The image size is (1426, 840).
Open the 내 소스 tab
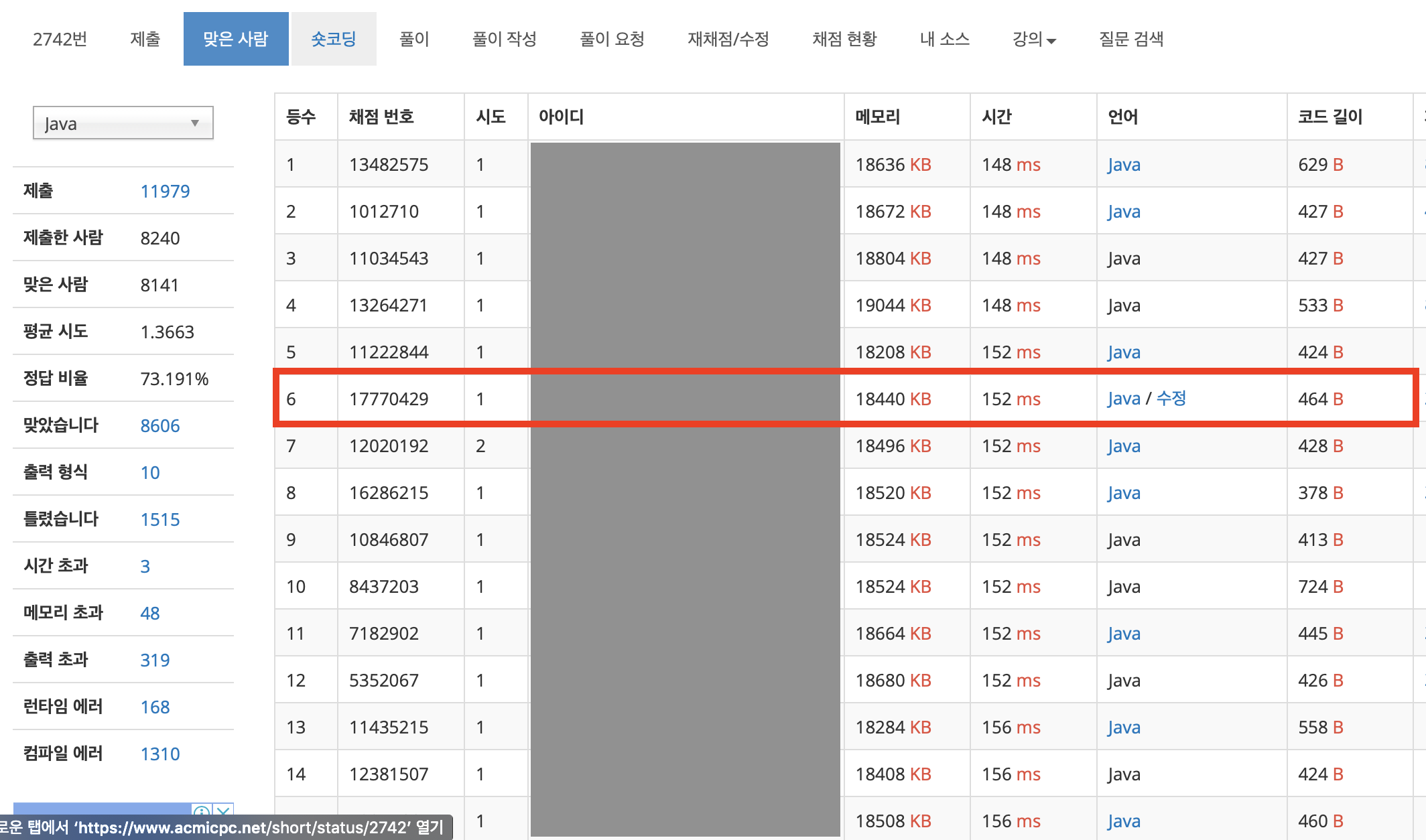click(x=945, y=40)
